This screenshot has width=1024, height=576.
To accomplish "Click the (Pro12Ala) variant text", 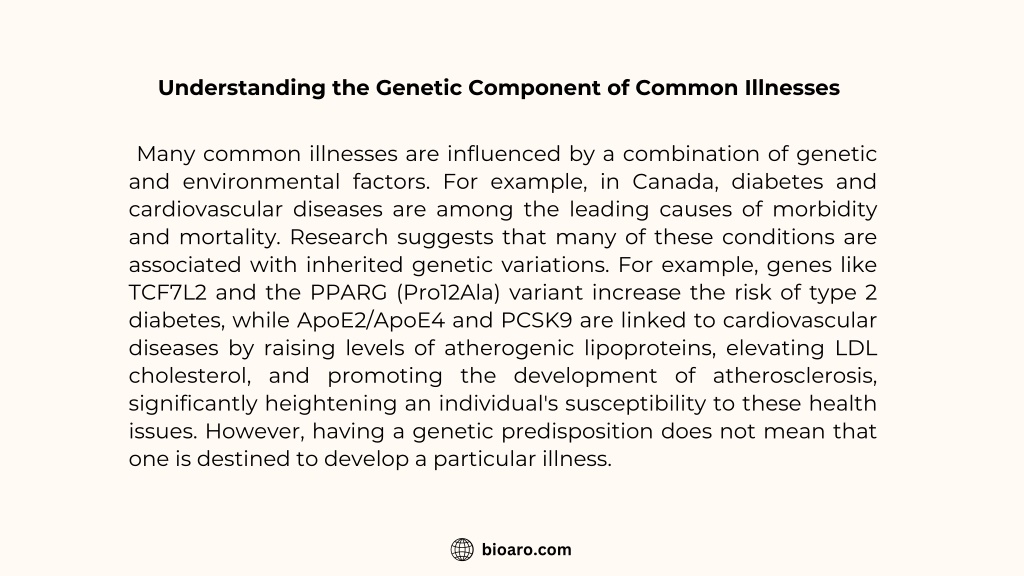I will 448,293.
